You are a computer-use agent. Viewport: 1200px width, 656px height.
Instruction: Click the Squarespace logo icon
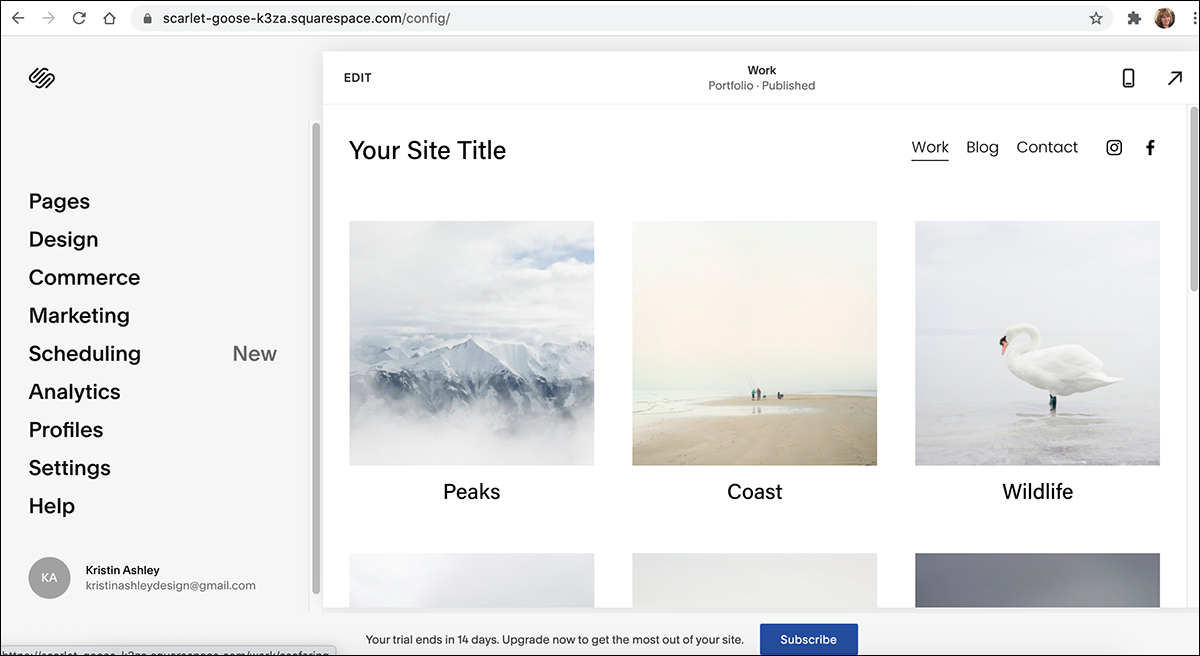[41, 77]
